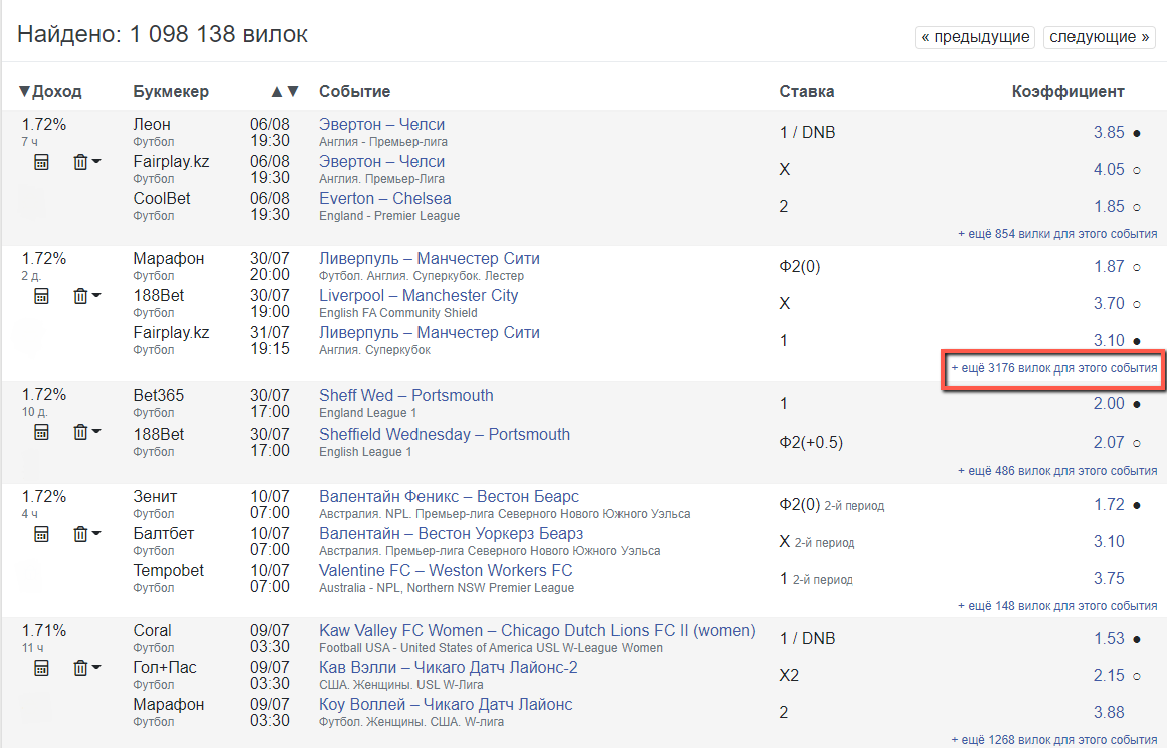The height and width of the screenshot is (748, 1167).
Task: Sort by time descending with the down arrow next to Букмекер
Action: [x=293, y=92]
